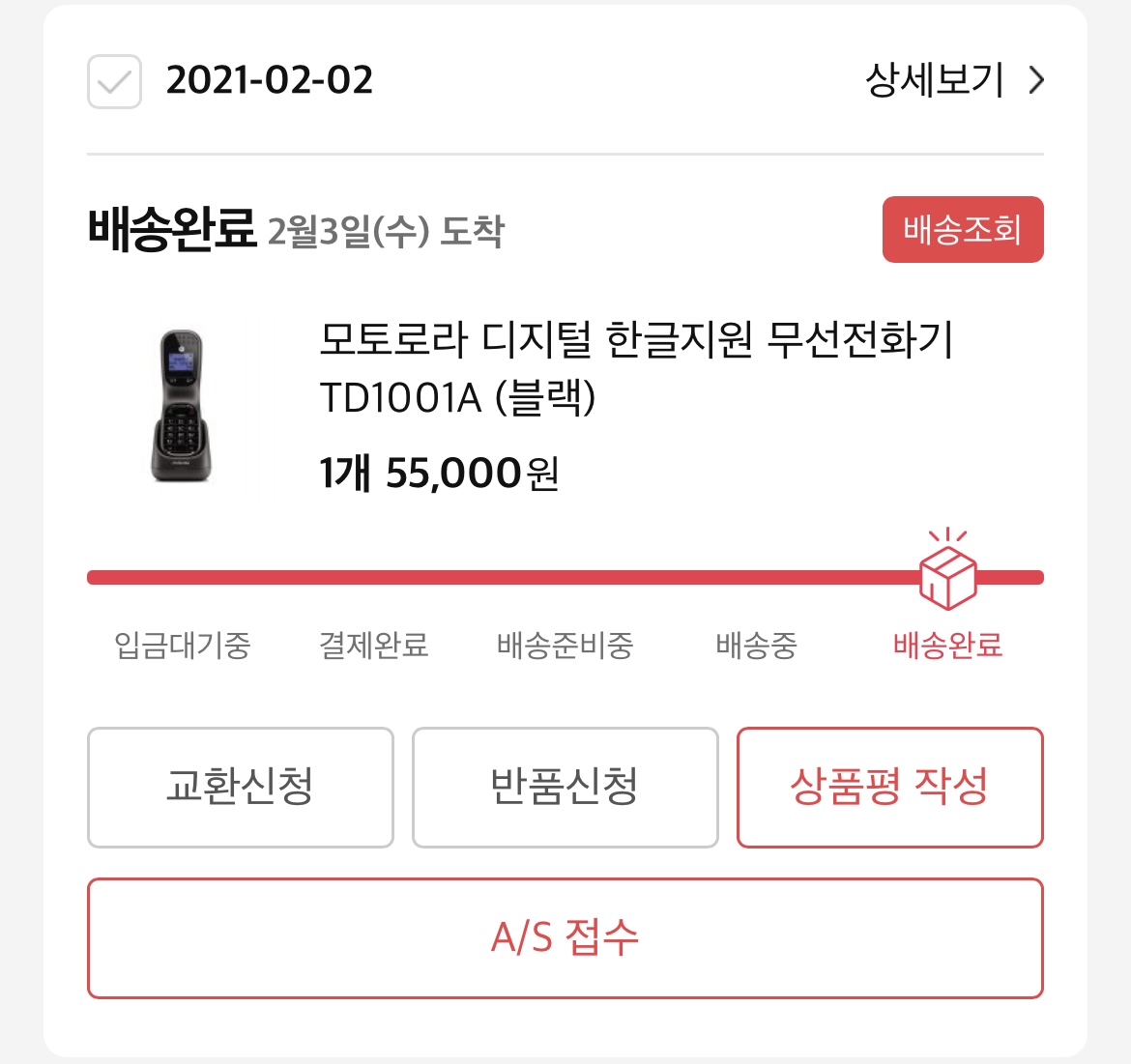
Task: Click the order date 2021-02-02 text
Action: point(269,81)
